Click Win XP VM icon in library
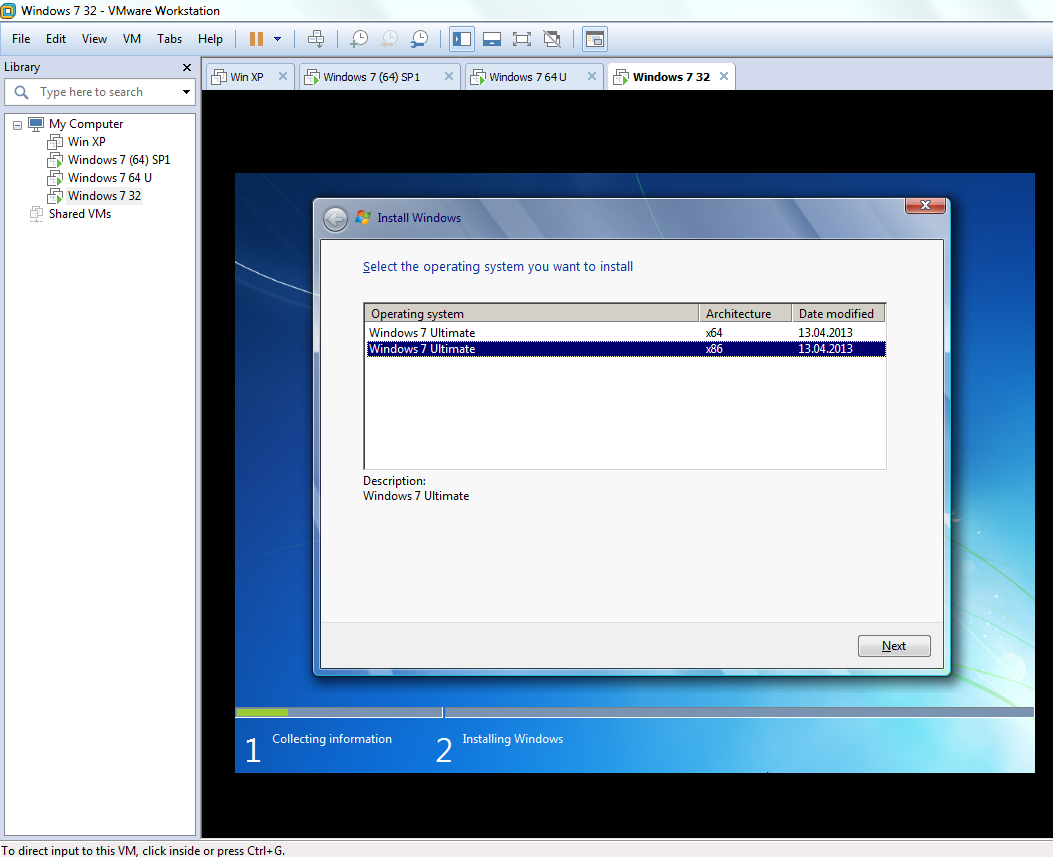1053x857 pixels. tap(55, 142)
